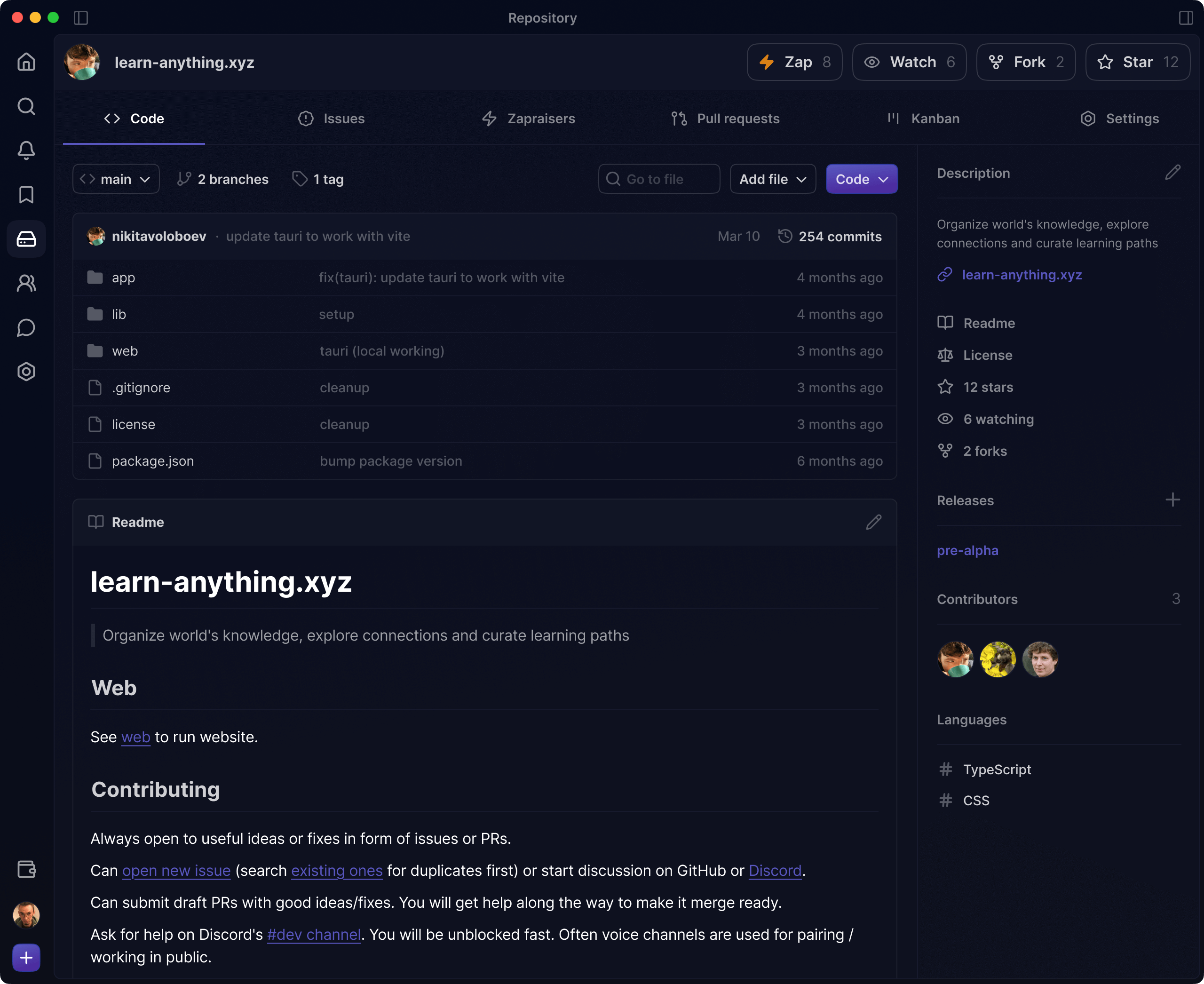
Task: View 12 stars in the sidebar
Action: click(x=975, y=387)
